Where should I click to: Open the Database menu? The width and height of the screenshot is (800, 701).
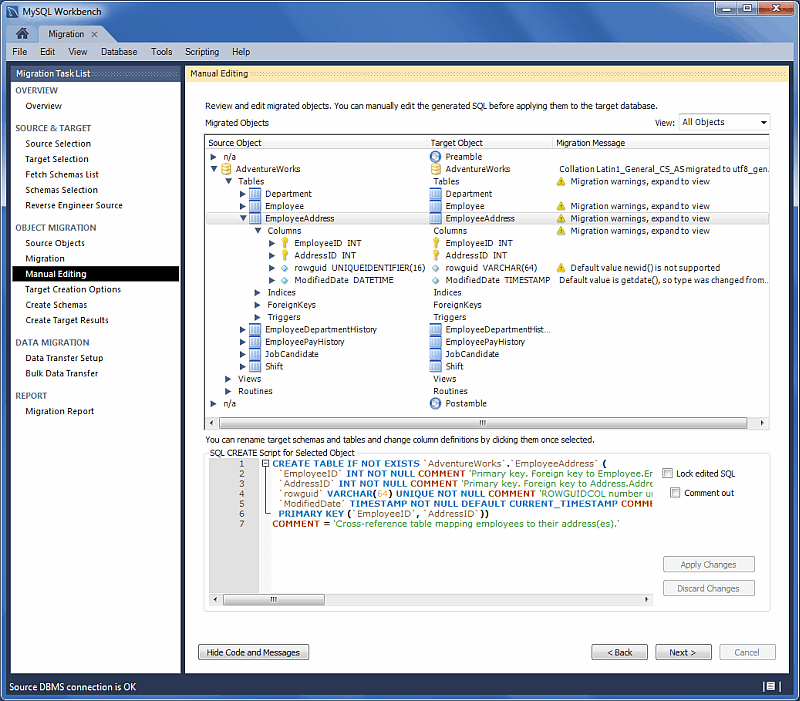click(x=119, y=52)
